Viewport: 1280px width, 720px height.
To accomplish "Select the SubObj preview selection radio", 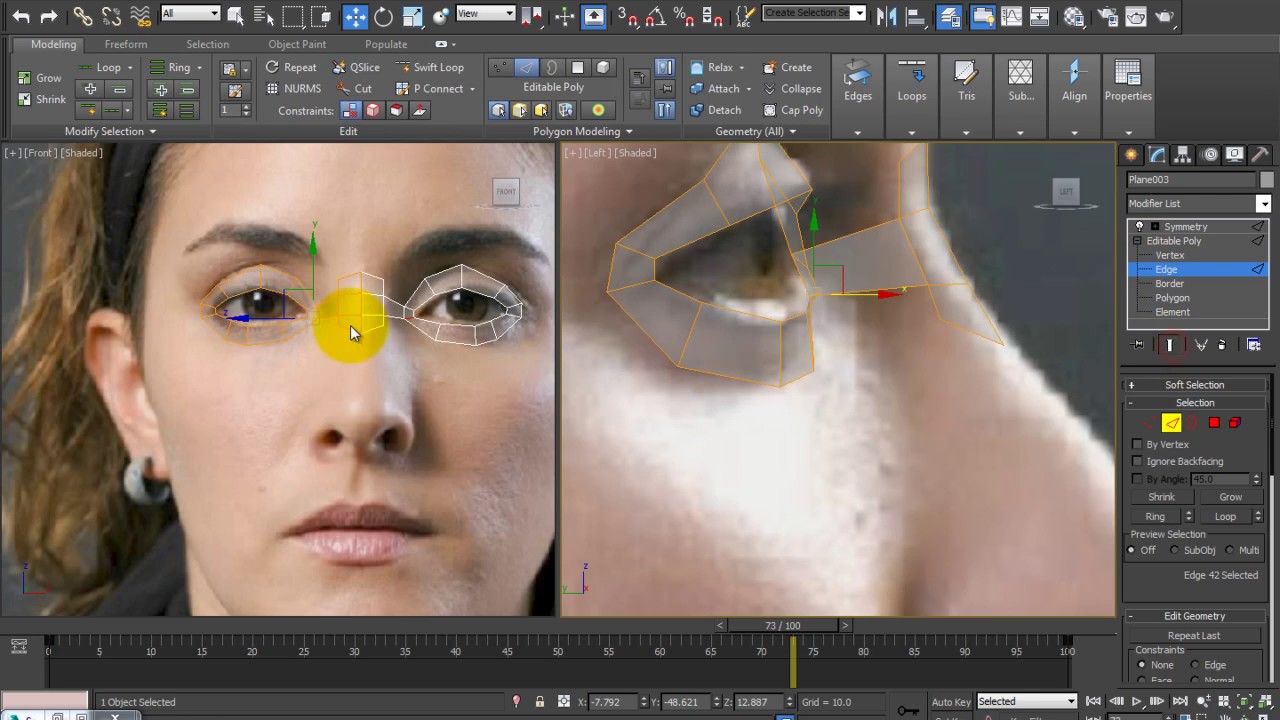I will point(1175,550).
